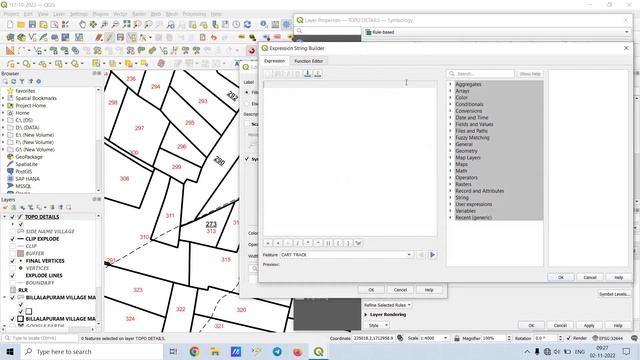Screen dimensions: 640x360
Task: Click the Windows Start button
Action: (x=10, y=351)
